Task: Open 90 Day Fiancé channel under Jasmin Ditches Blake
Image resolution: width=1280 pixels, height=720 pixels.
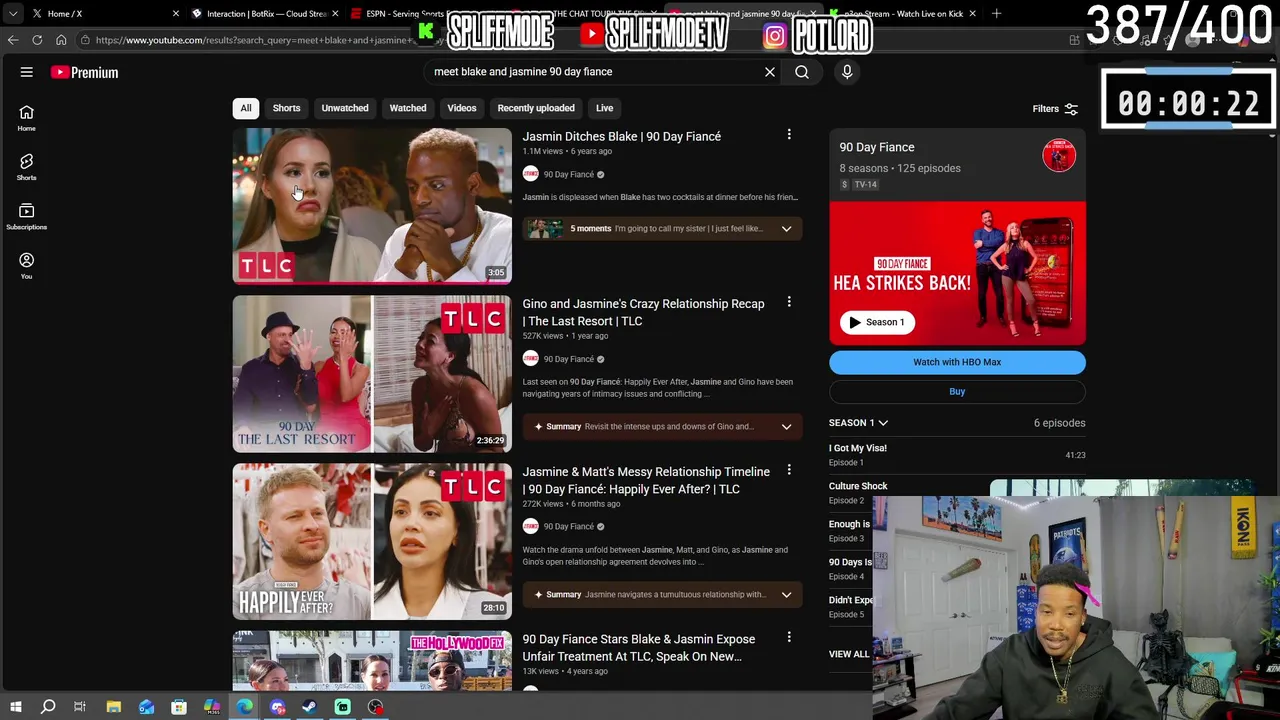Action: (x=568, y=174)
